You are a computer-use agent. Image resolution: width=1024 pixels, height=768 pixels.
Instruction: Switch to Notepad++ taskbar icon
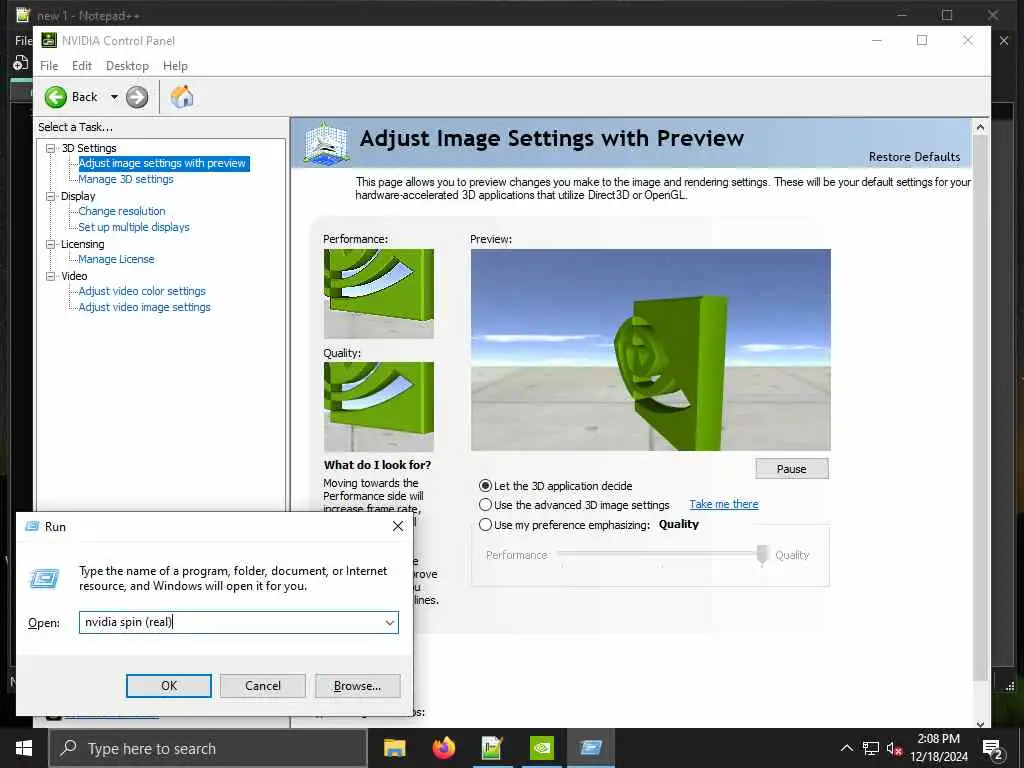(x=492, y=748)
